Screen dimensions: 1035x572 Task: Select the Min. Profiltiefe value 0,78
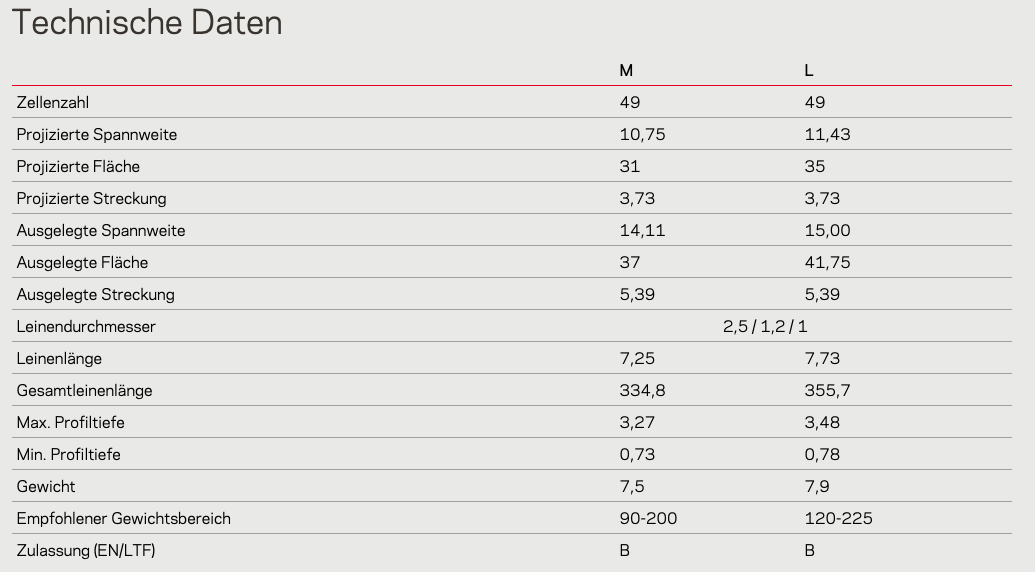point(822,455)
